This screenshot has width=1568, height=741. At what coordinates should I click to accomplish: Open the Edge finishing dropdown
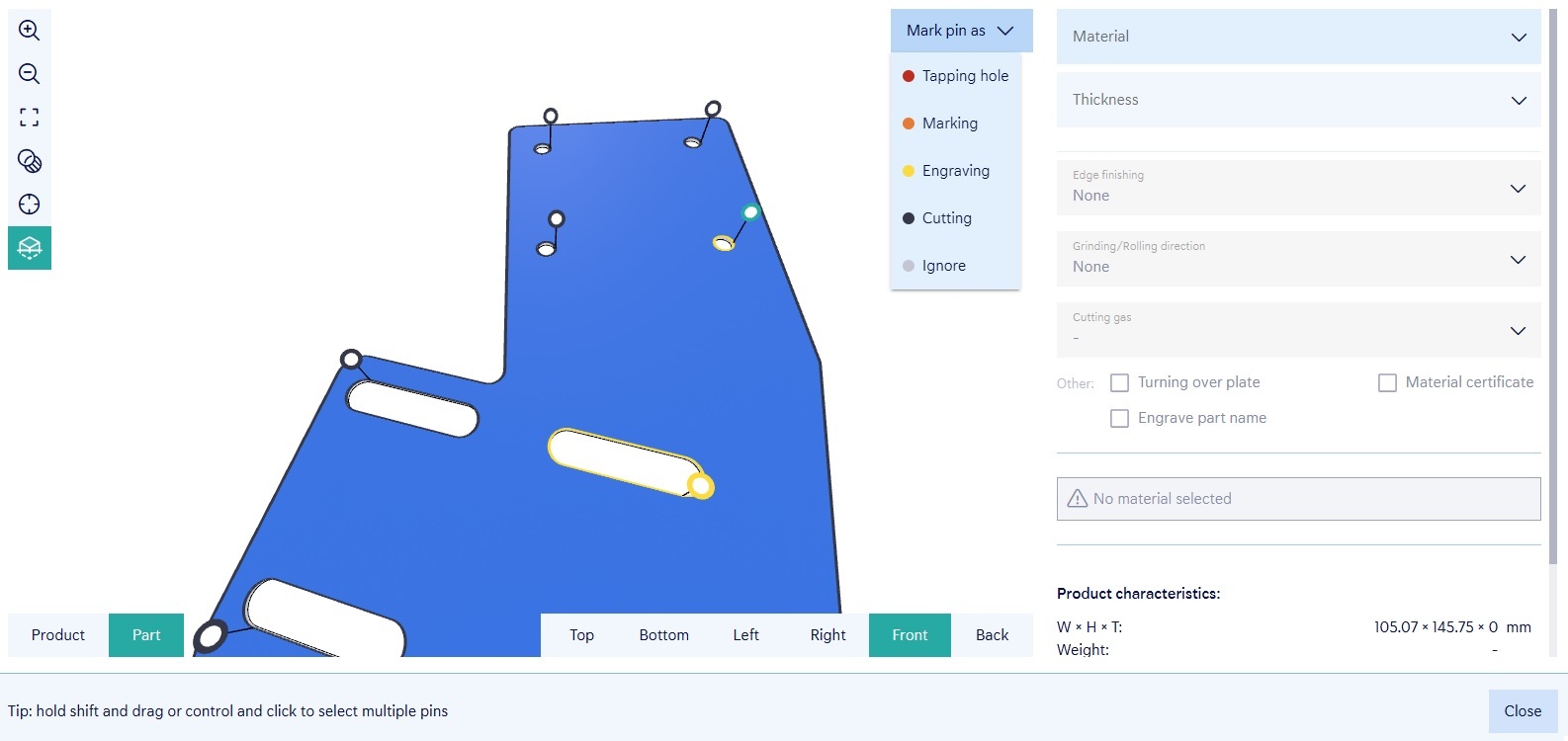coord(1298,187)
